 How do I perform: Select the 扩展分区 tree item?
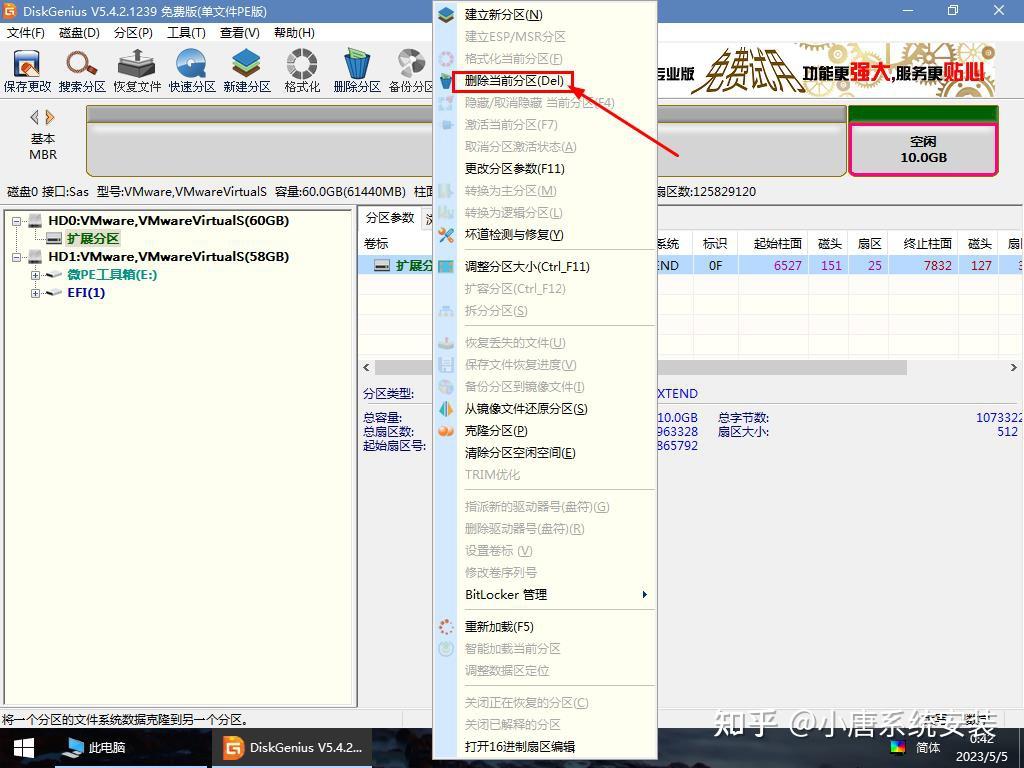click(x=93, y=238)
